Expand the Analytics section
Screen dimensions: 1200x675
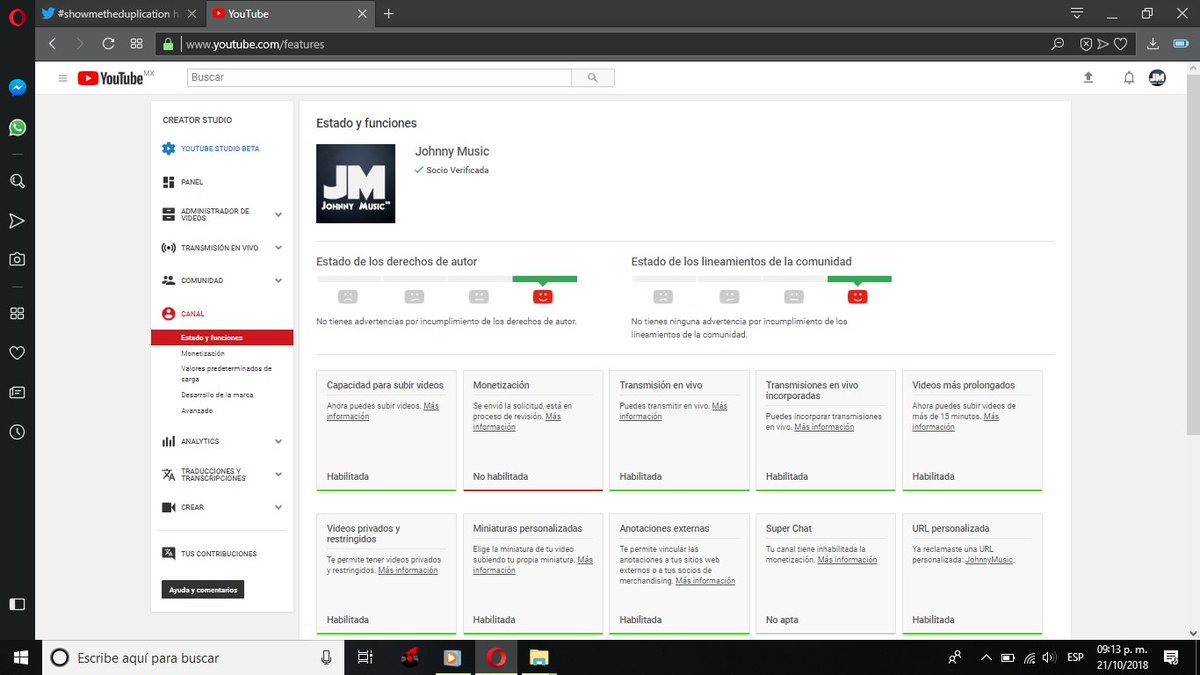click(278, 441)
